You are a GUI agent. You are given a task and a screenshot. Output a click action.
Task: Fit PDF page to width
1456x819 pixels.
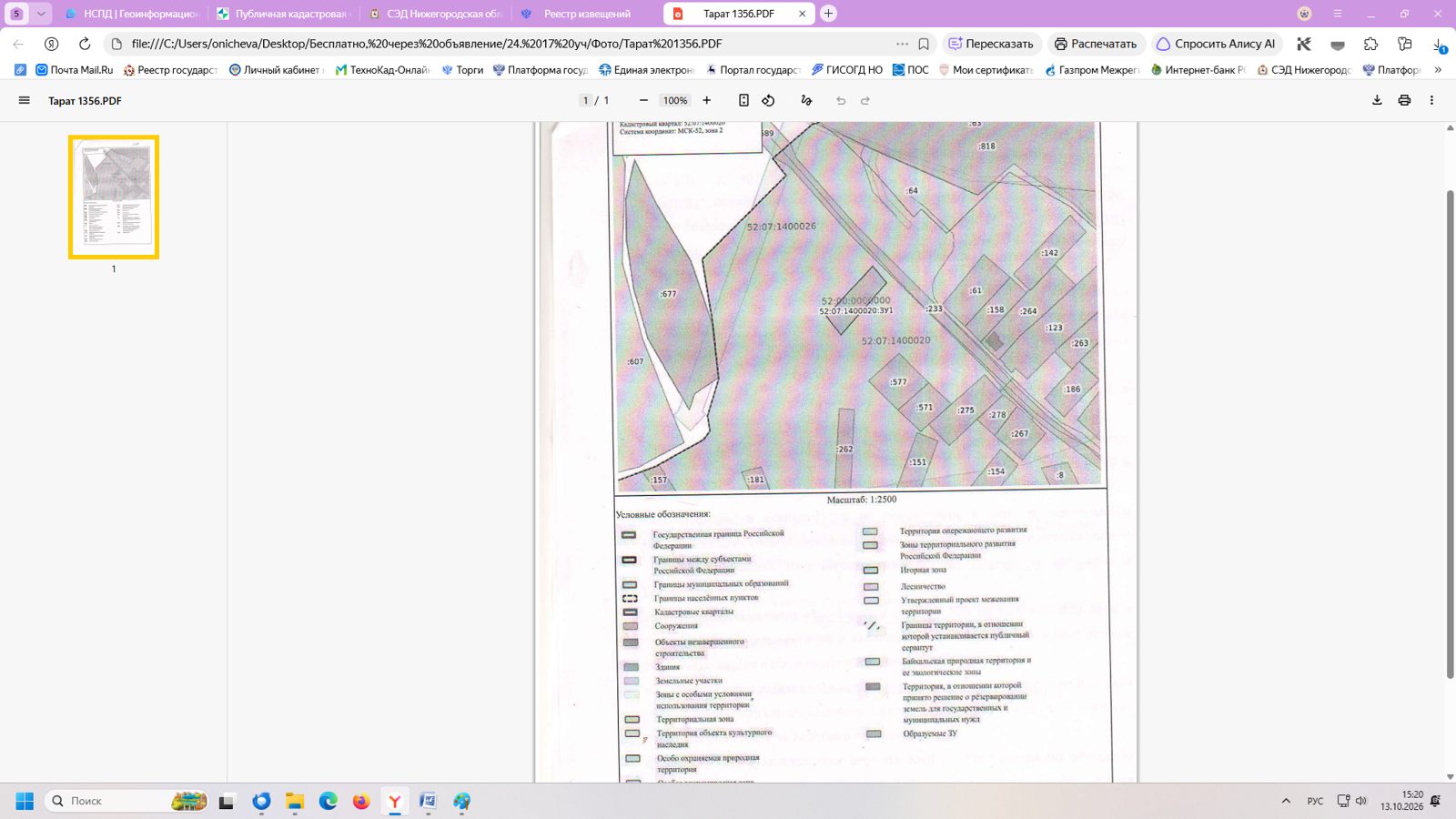tap(743, 101)
